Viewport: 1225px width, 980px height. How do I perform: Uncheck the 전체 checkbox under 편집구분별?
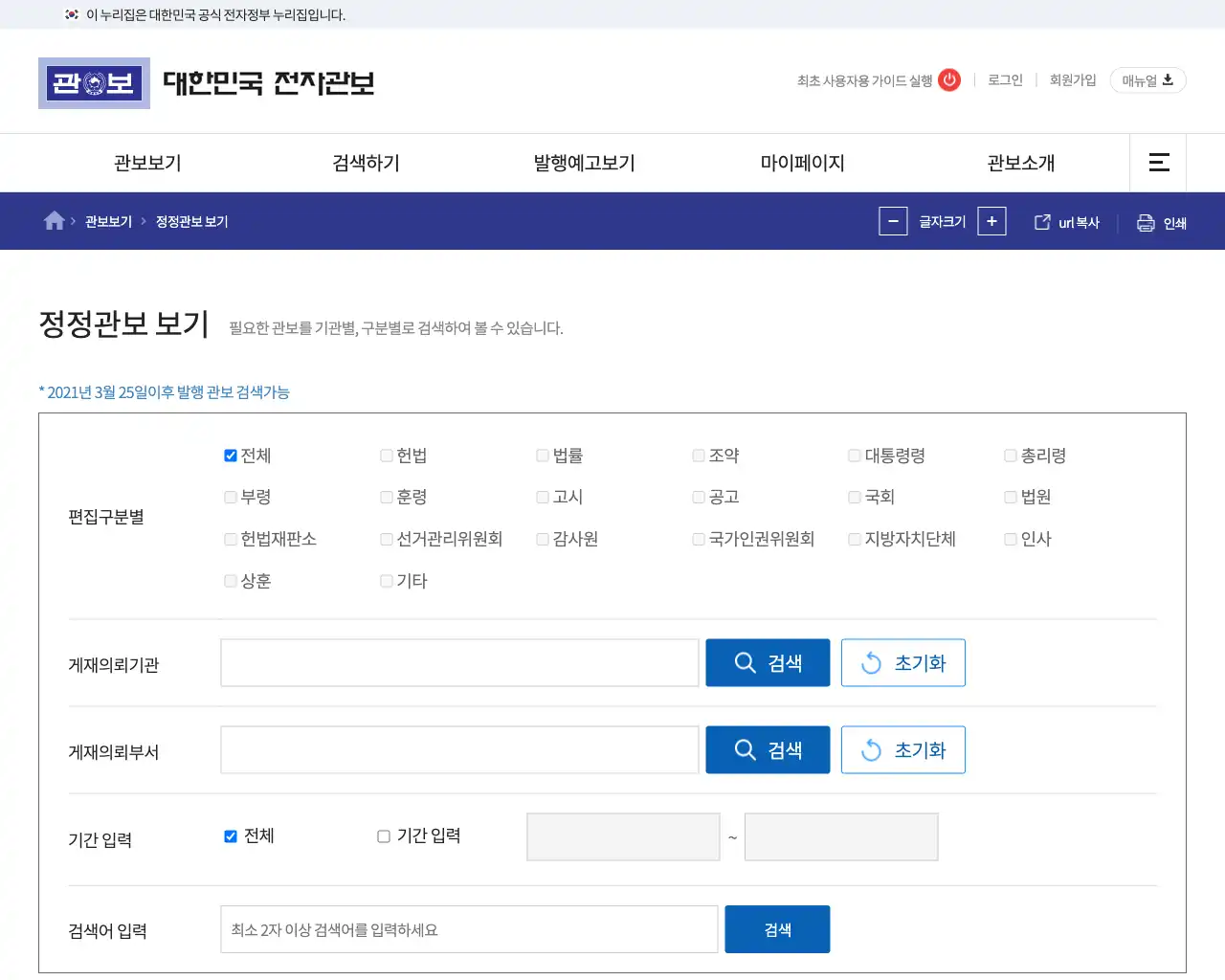click(x=230, y=456)
